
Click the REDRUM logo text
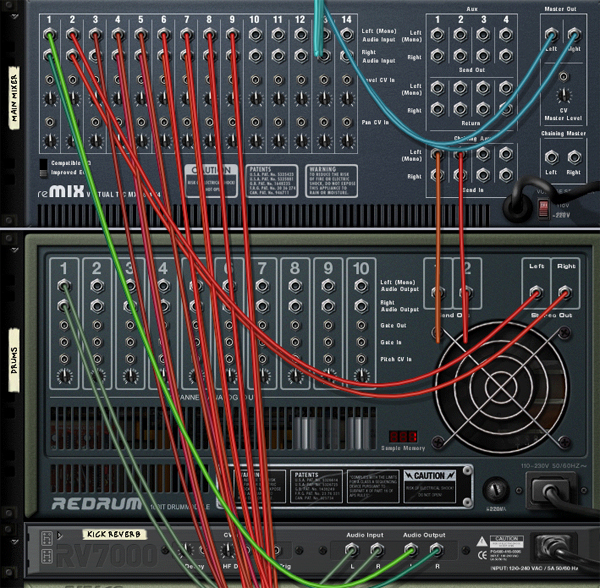coord(97,504)
